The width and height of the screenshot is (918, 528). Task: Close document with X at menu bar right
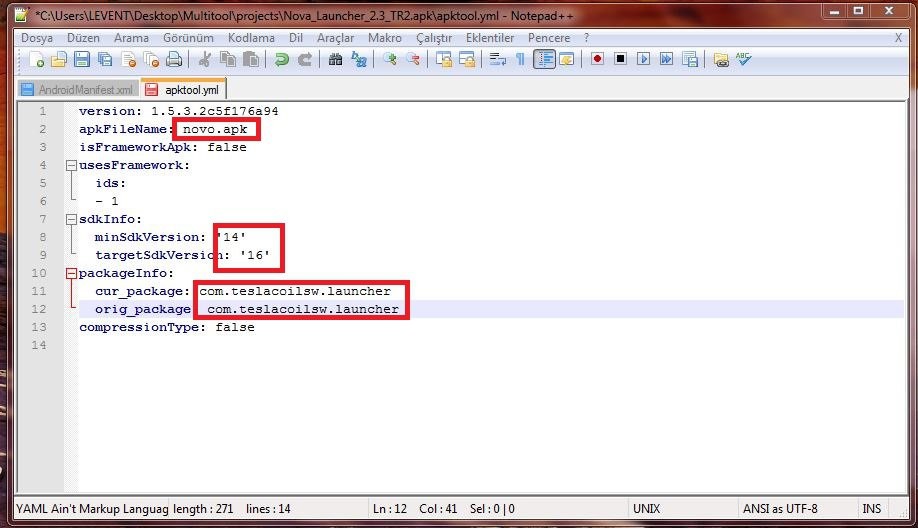coord(898,38)
